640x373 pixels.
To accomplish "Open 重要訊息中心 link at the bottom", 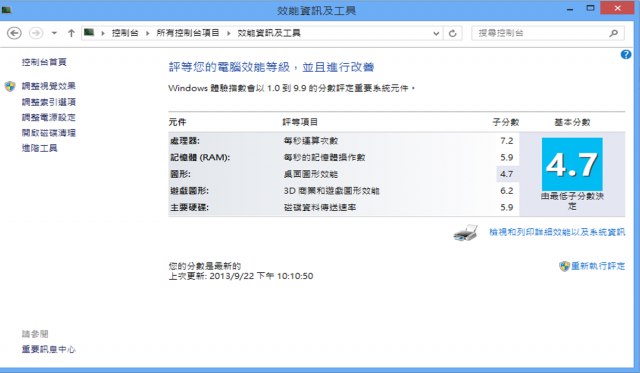I will [x=49, y=349].
